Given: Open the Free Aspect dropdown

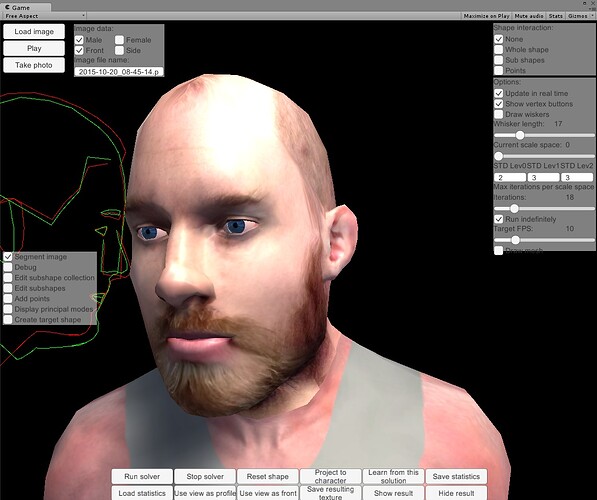Looking at the screenshot, I should coord(45,16).
